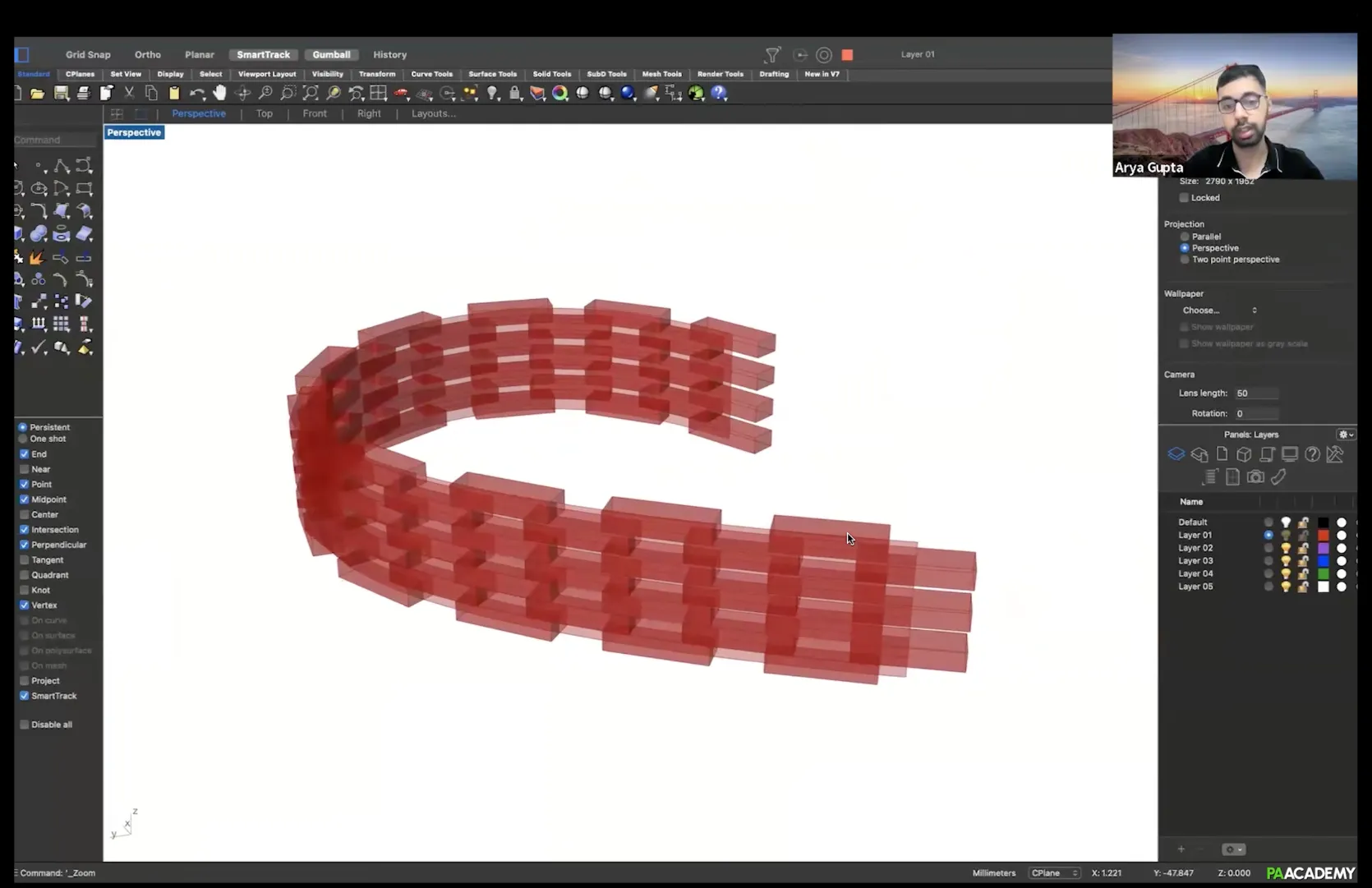The width and height of the screenshot is (1372, 888).
Task: Expand the Layers panel gear menu
Action: (1345, 435)
